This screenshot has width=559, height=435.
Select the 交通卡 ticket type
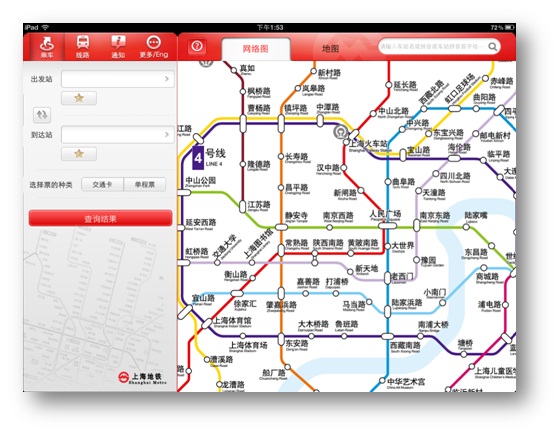click(x=102, y=185)
